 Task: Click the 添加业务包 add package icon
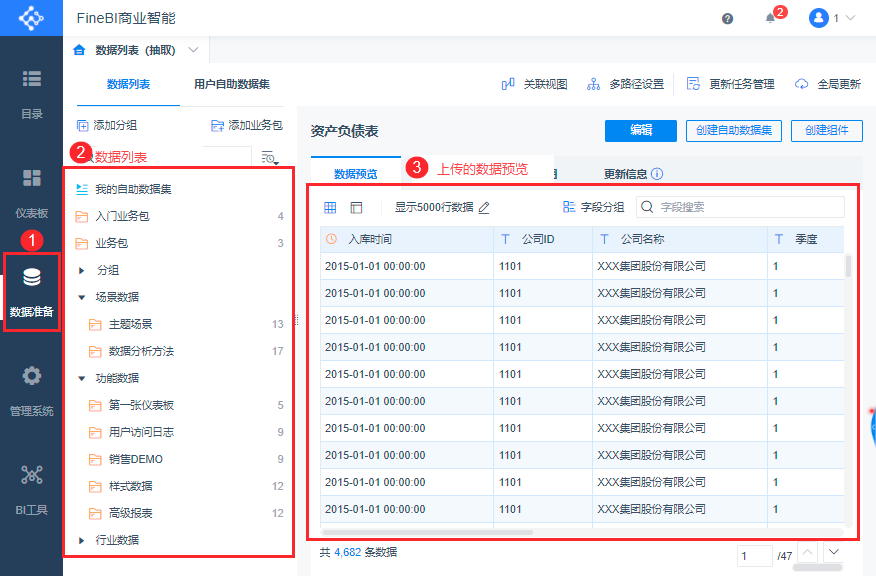217,125
